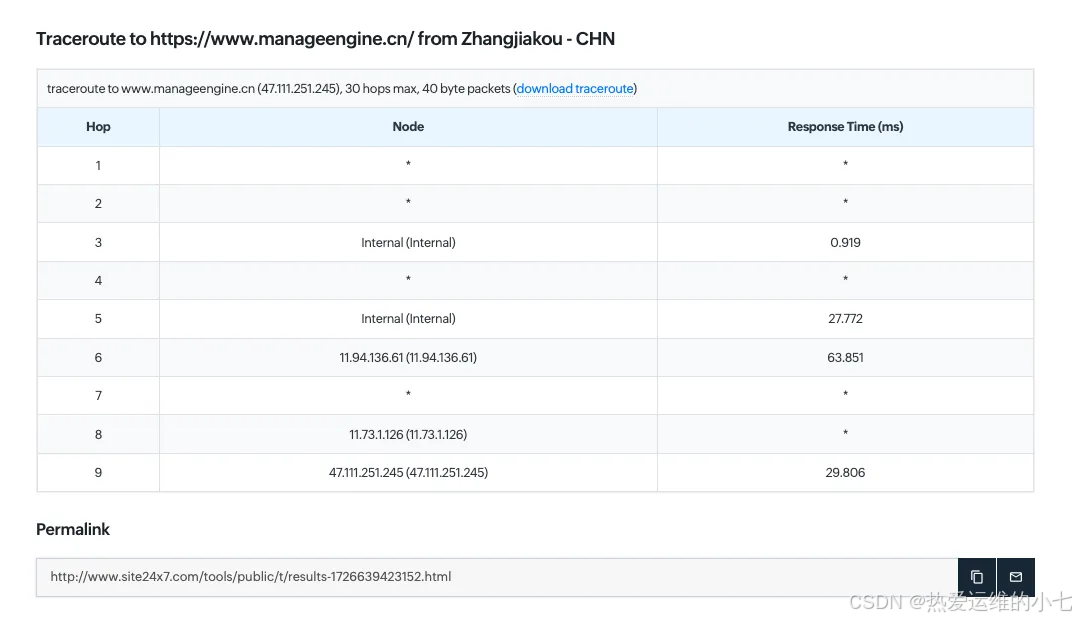This screenshot has height=619, width=1076.
Task: Select the Internal node in hop 3
Action: [x=408, y=242]
